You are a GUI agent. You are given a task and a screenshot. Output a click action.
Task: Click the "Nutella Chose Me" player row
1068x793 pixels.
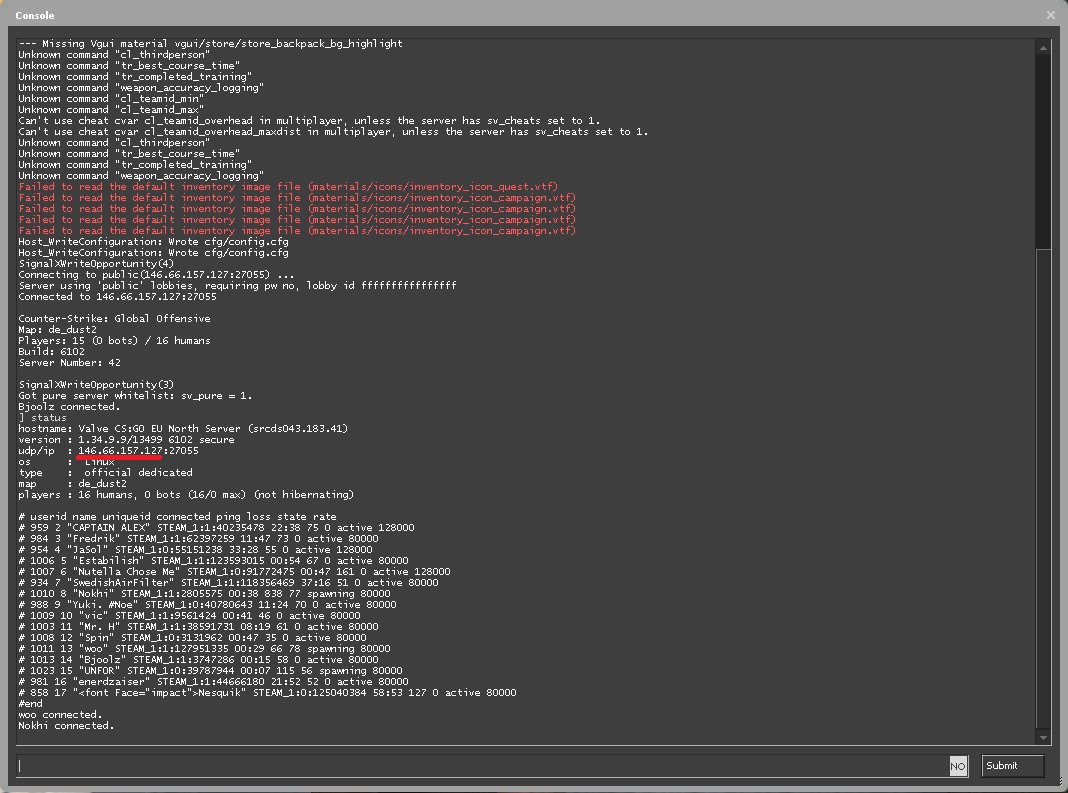tap(234, 572)
